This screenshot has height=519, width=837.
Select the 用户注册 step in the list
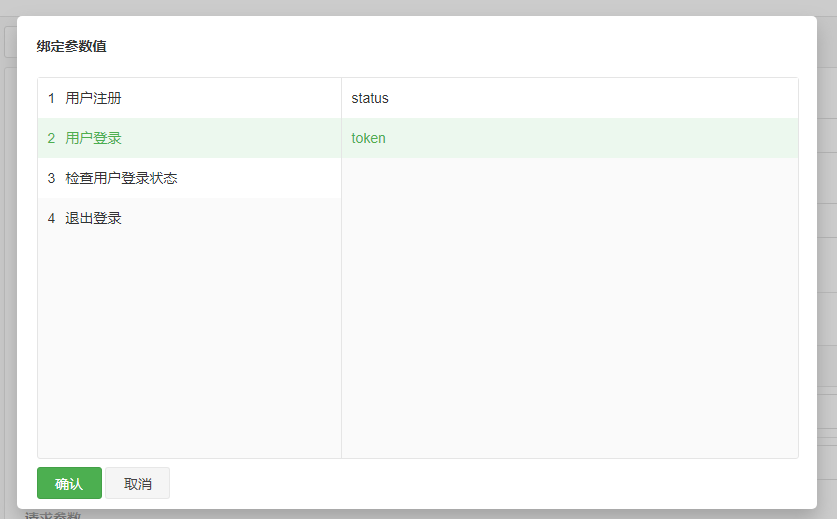(x=189, y=98)
